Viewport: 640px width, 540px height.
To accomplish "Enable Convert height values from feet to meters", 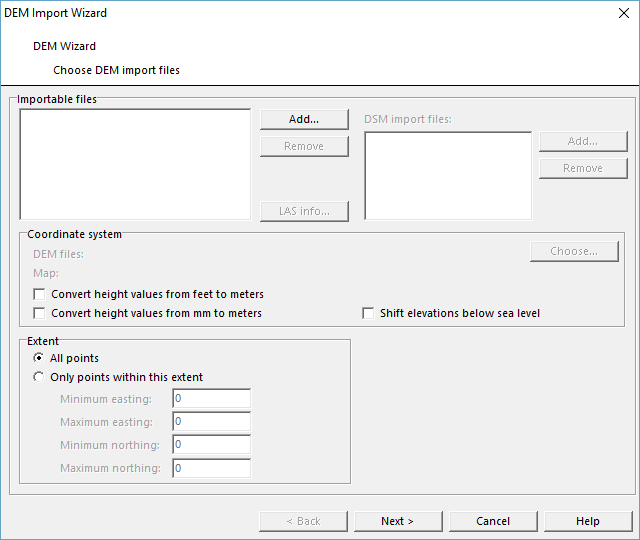I will click(39, 294).
